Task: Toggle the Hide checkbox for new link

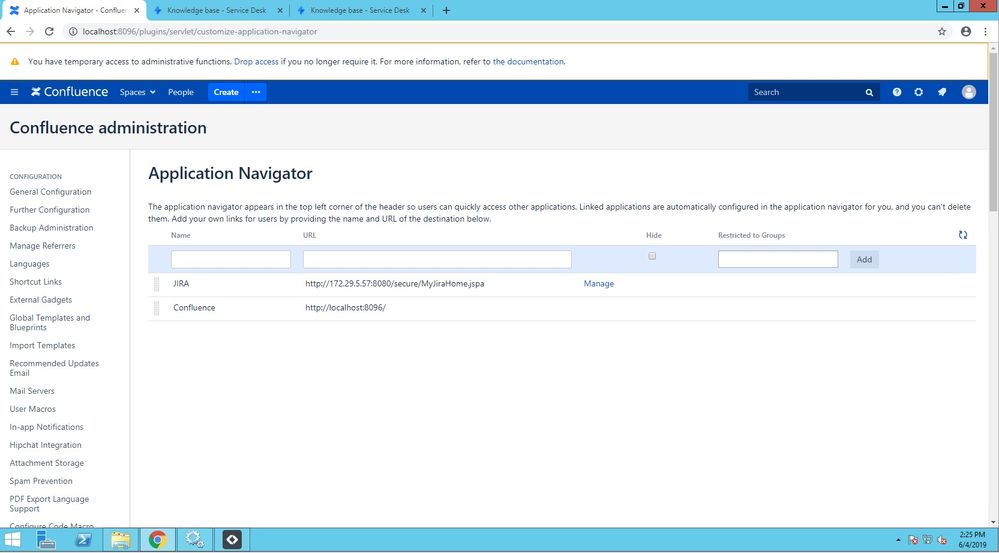Action: point(652,256)
